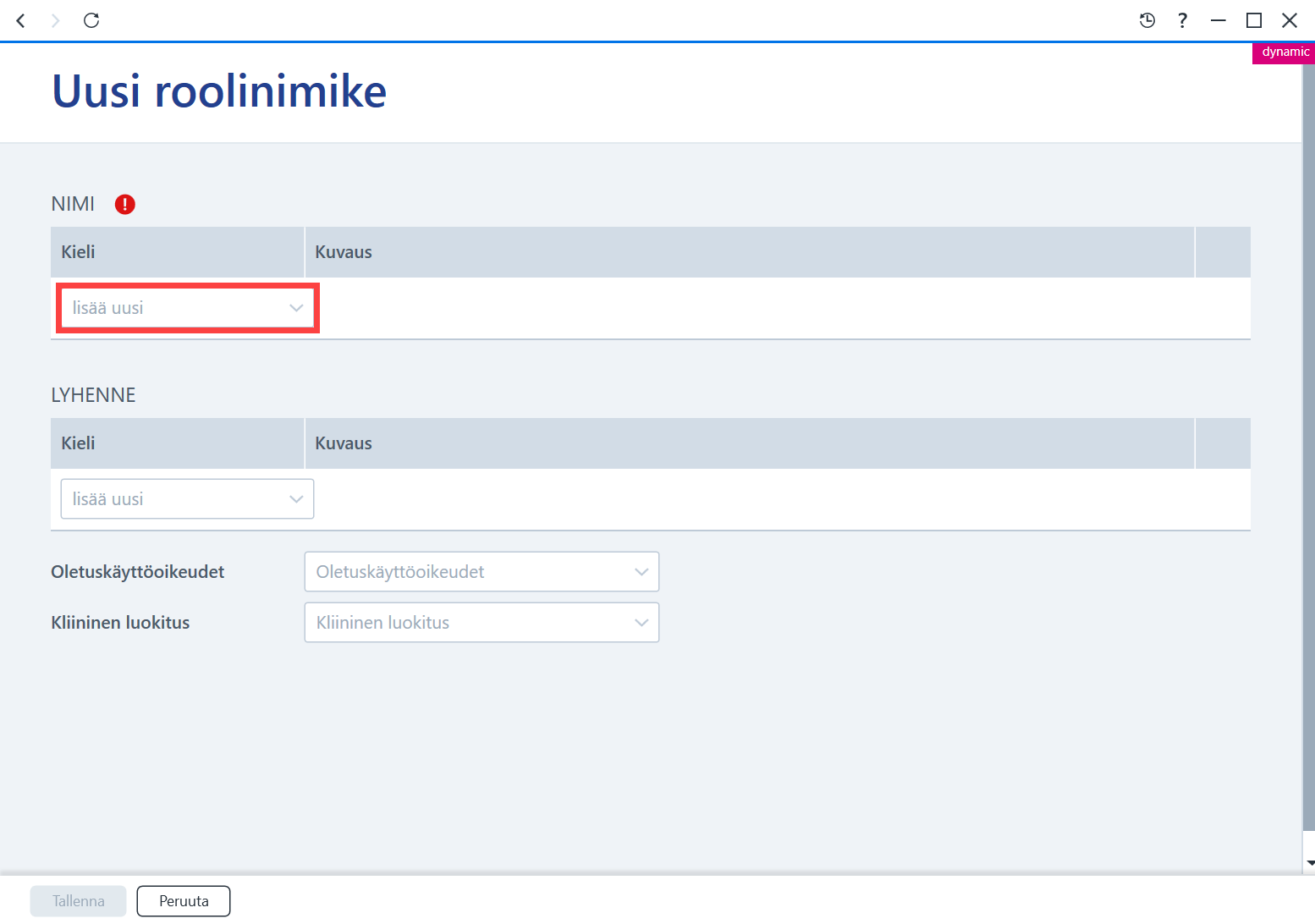Viewport: 1315px width, 924px height.
Task: Click the vertical scrollbar thumb
Action: (x=1308, y=448)
